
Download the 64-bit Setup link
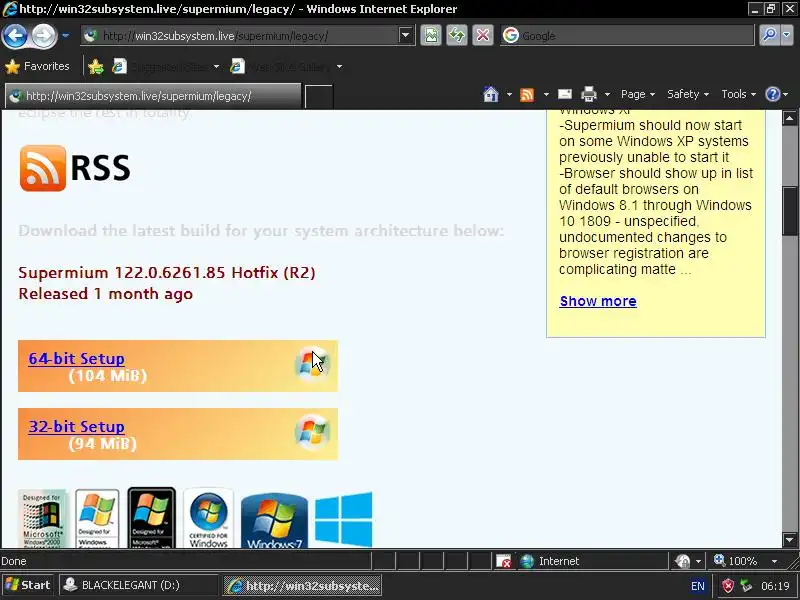click(x=77, y=359)
